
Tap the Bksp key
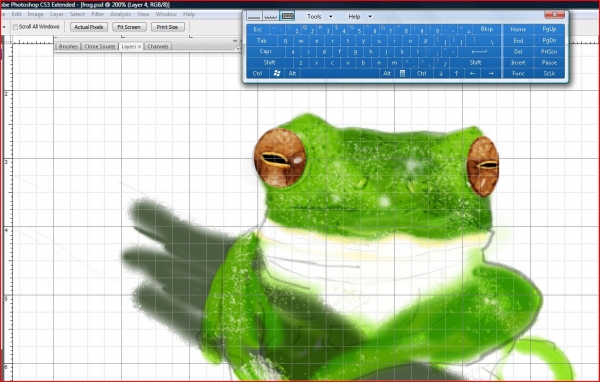(487, 29)
